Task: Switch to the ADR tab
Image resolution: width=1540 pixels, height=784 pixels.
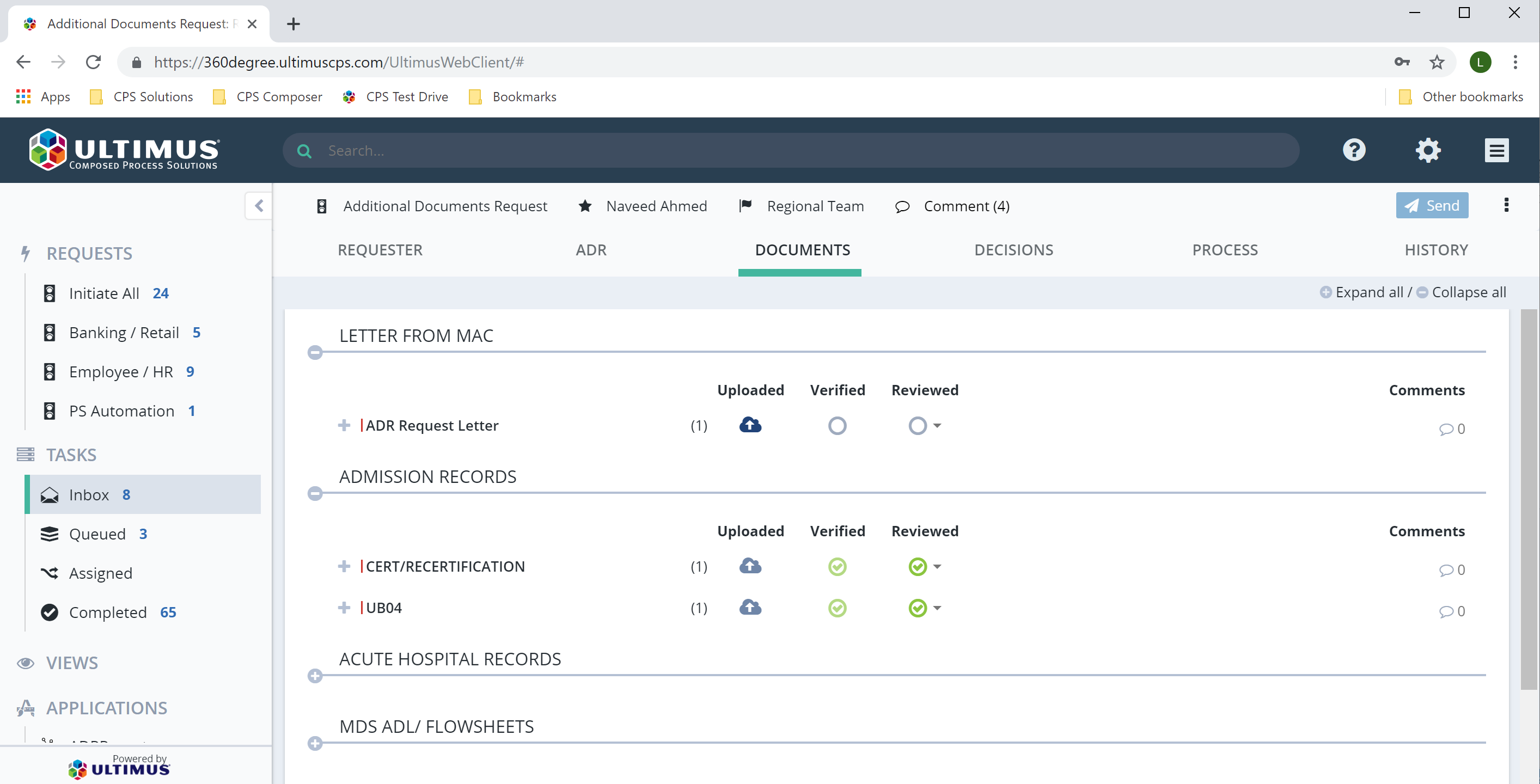Action: (x=591, y=250)
